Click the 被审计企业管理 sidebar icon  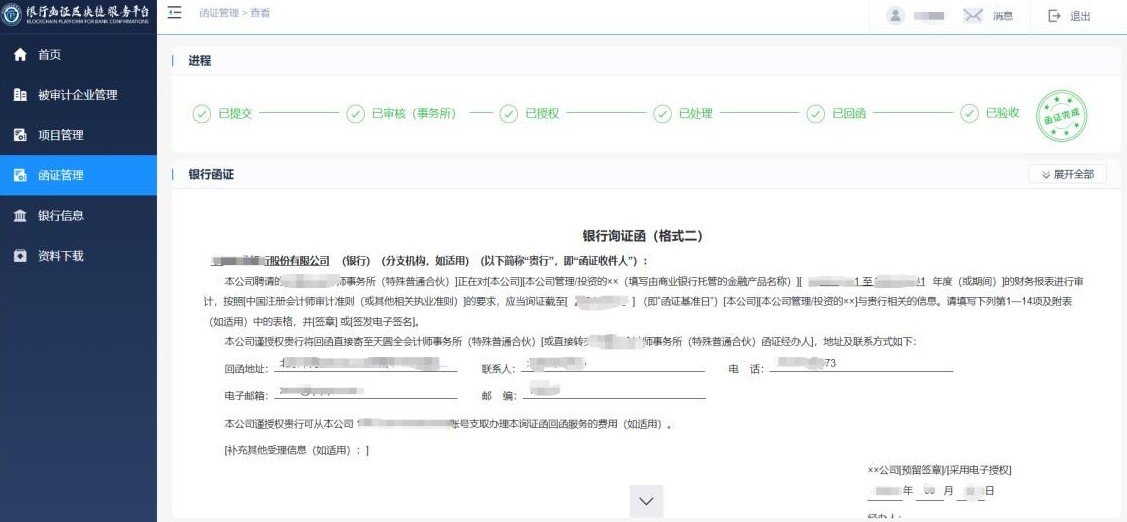19,95
